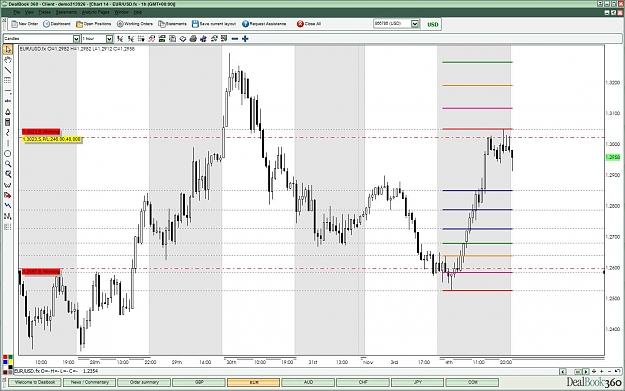Switch to News / Commentary tab
The height and width of the screenshot is (391, 625).
[90, 382]
